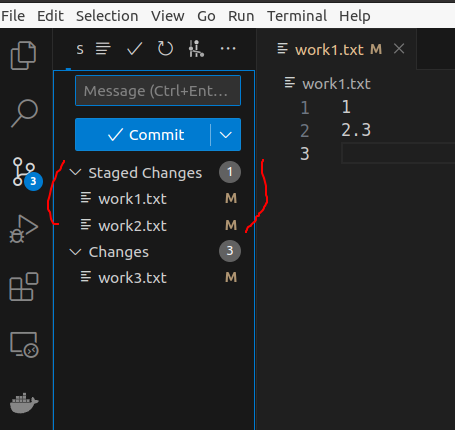Click line number 1 in editor gutter
Screen dimensions: 455x430
coord(305,107)
